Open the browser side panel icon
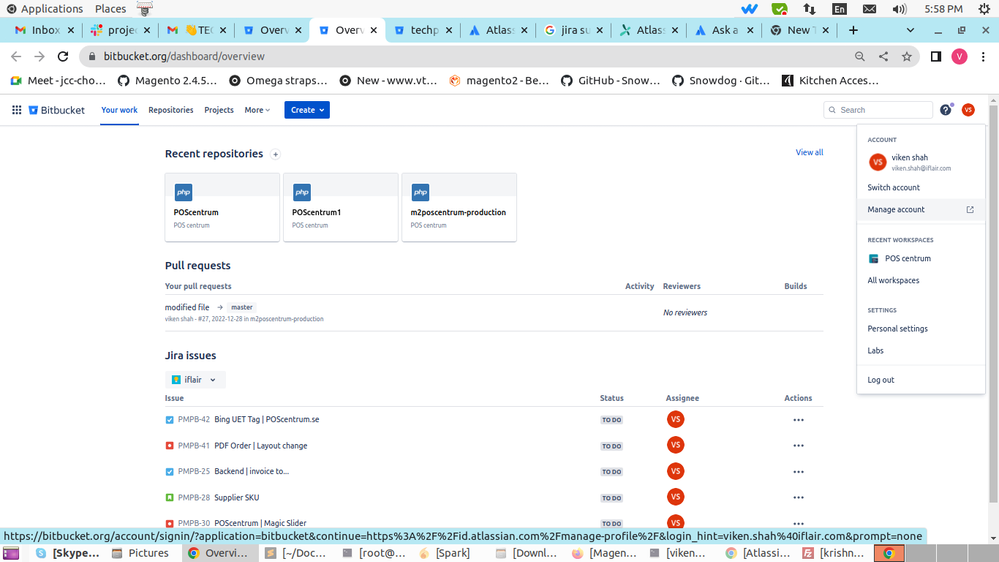 pyautogui.click(x=936, y=56)
